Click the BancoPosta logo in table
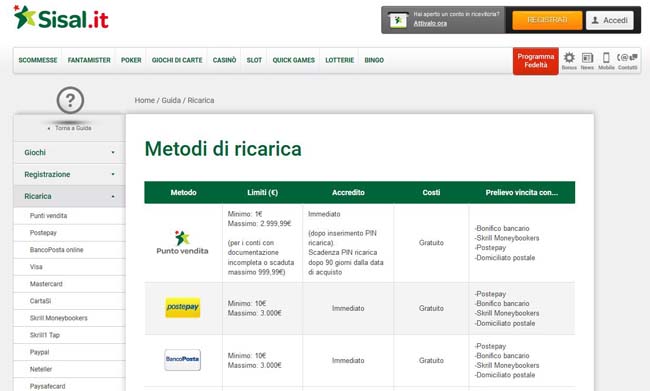This screenshot has width=650, height=391. pos(182,359)
